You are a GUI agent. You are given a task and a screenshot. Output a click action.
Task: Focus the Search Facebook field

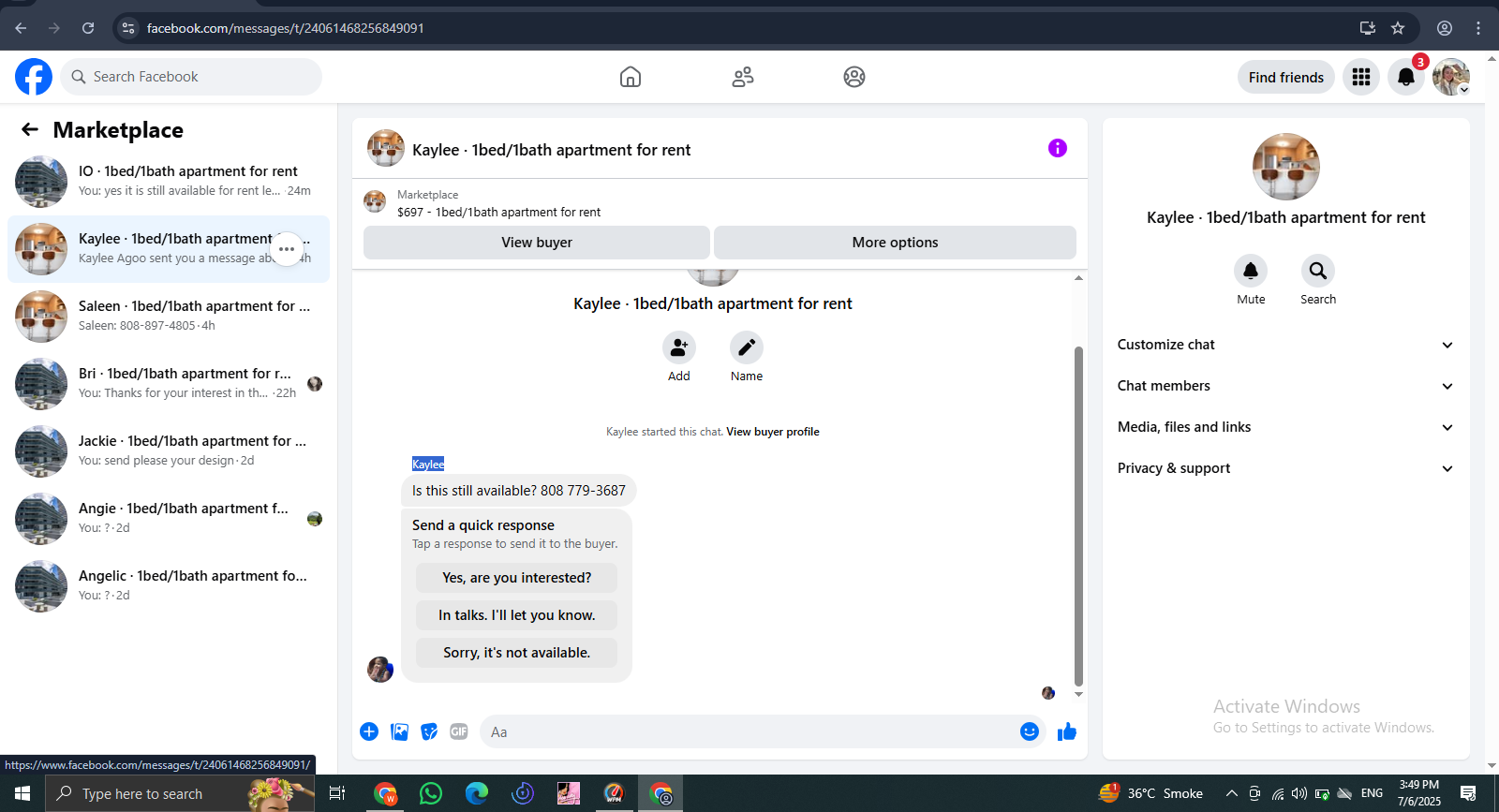[191, 77]
